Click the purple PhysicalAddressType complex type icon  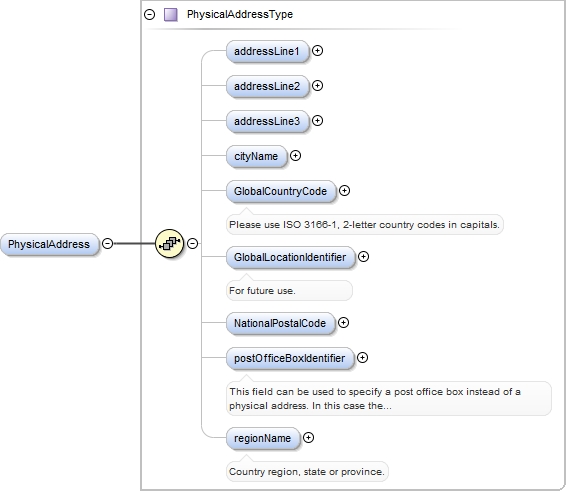(171, 14)
